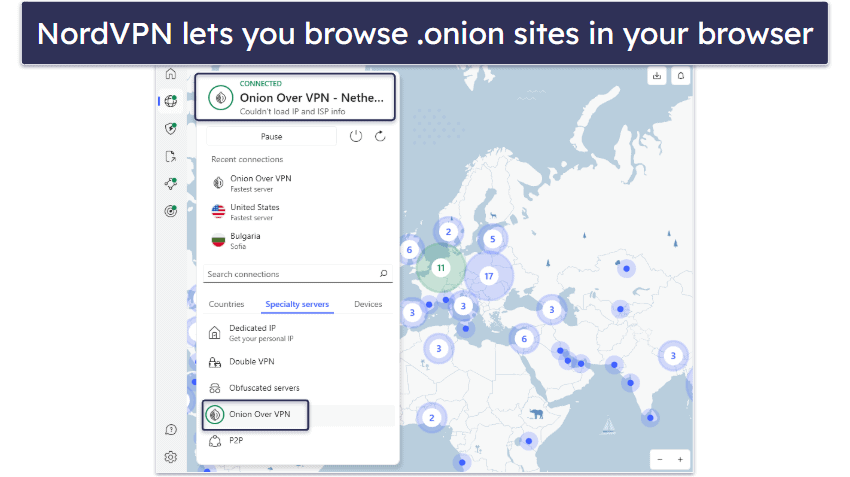Click the map cluster labeled 17

pyautogui.click(x=489, y=276)
